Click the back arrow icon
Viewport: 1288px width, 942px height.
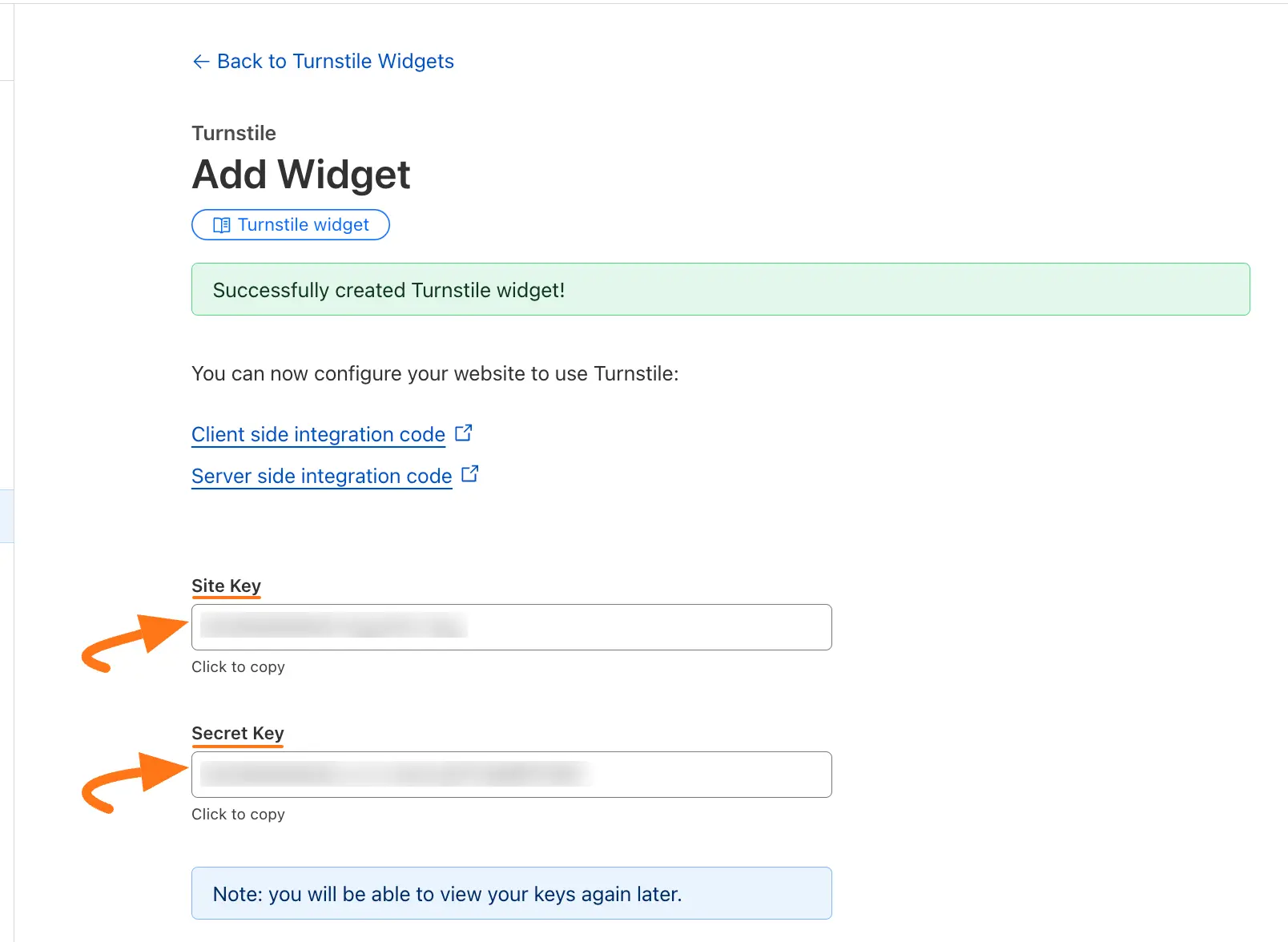coord(200,62)
